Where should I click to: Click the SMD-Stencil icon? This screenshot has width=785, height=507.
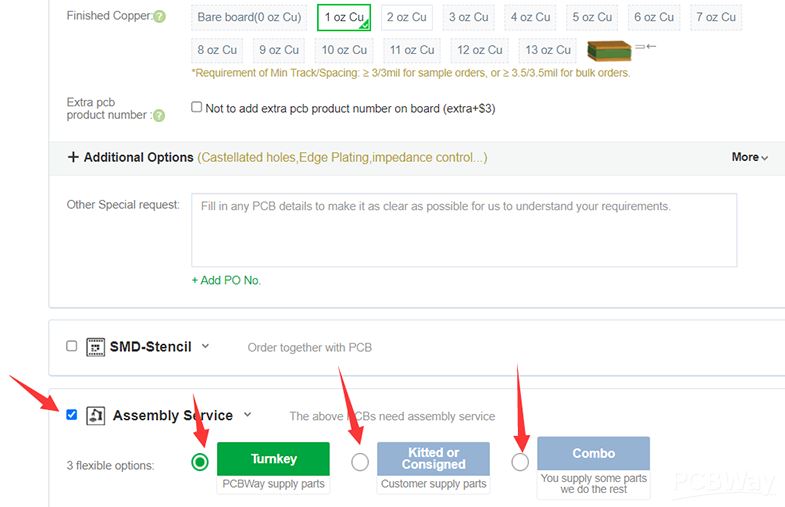point(96,346)
